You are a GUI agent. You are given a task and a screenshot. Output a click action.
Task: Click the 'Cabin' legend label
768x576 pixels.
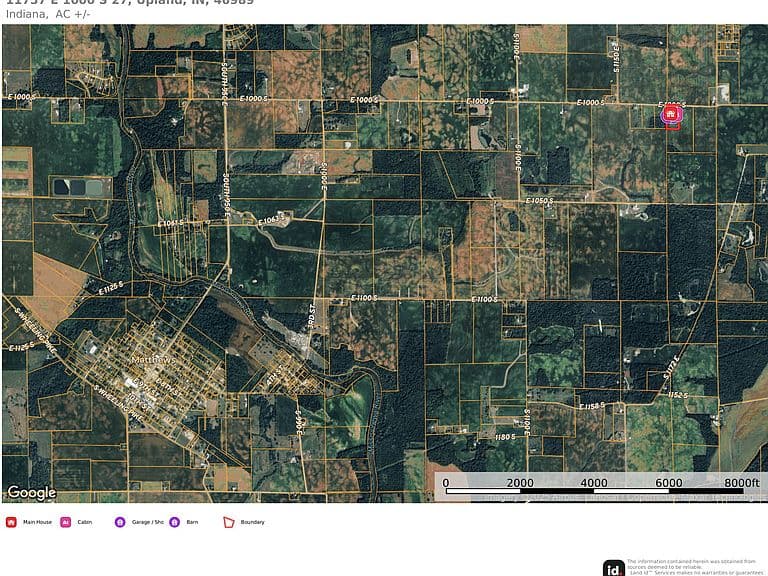pyautogui.click(x=84, y=522)
